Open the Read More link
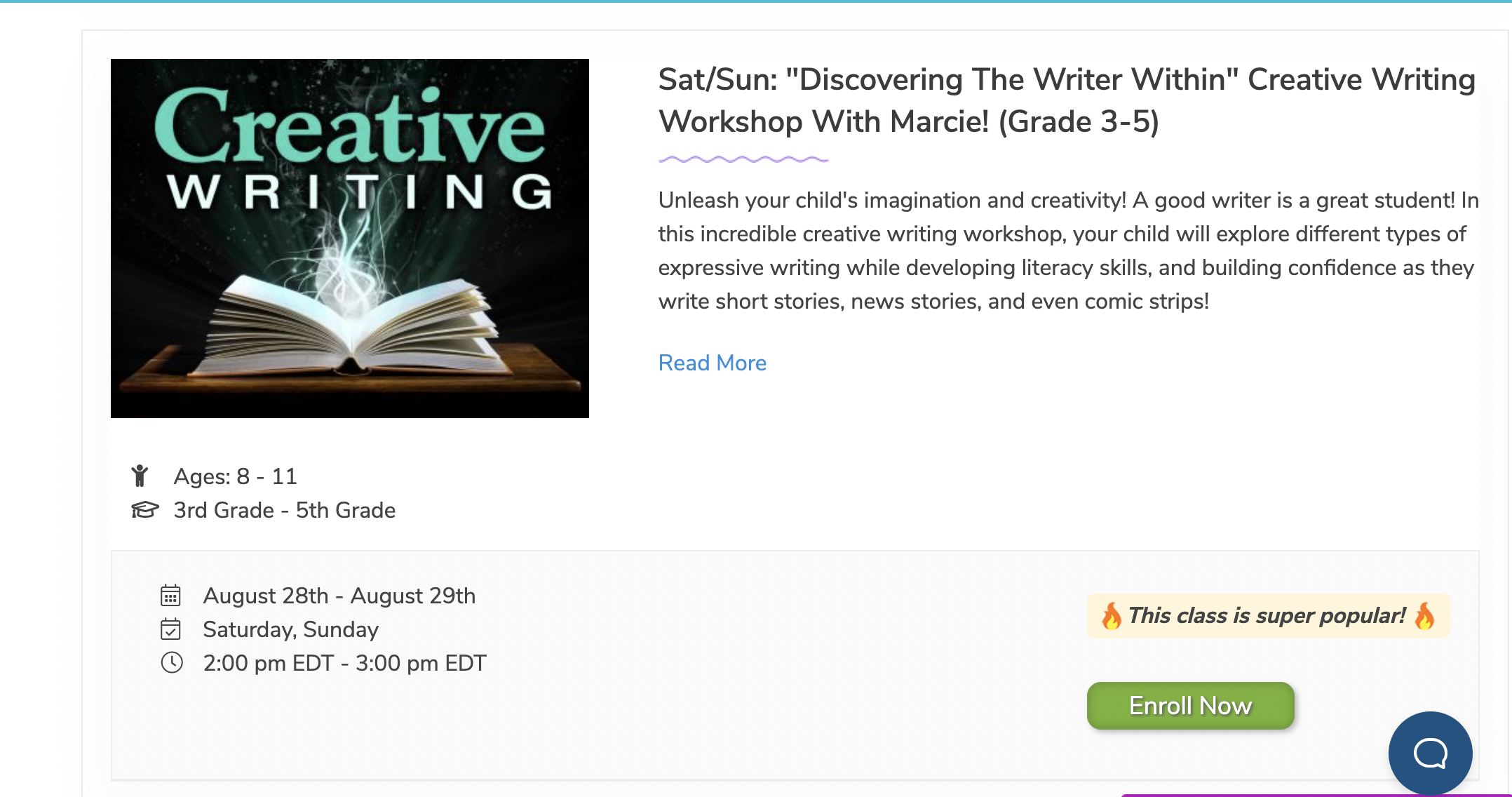Viewport: 1512px width, 797px height. tap(712, 363)
